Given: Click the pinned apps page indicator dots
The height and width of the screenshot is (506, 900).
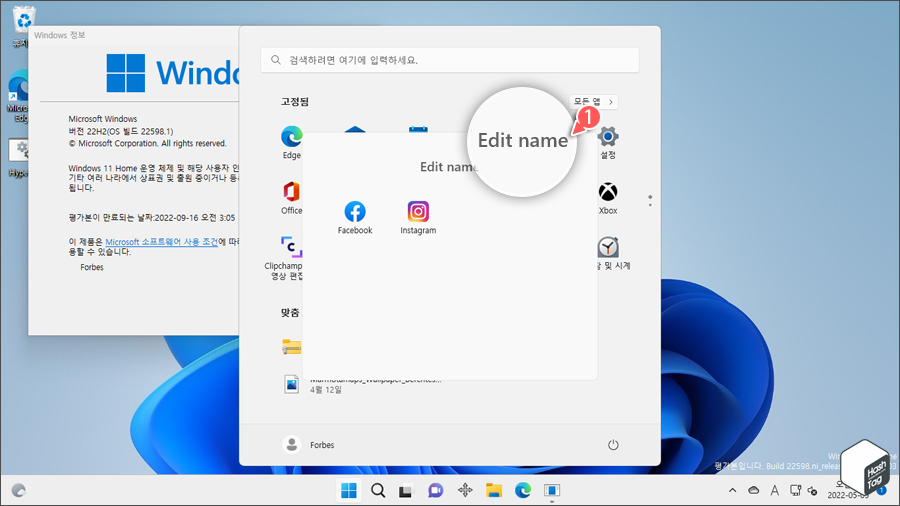Looking at the screenshot, I should 650,201.
